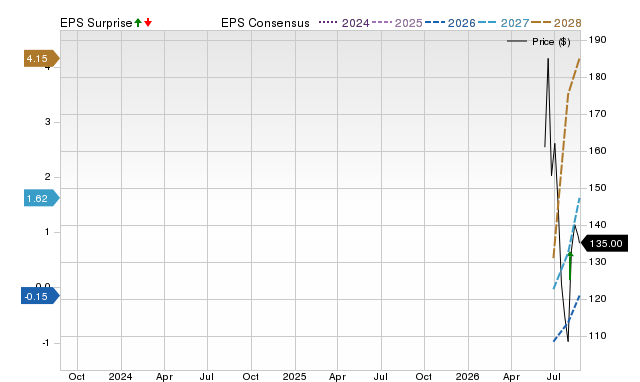
Task: Click the Price ($) legend entry
Action: pos(539,42)
